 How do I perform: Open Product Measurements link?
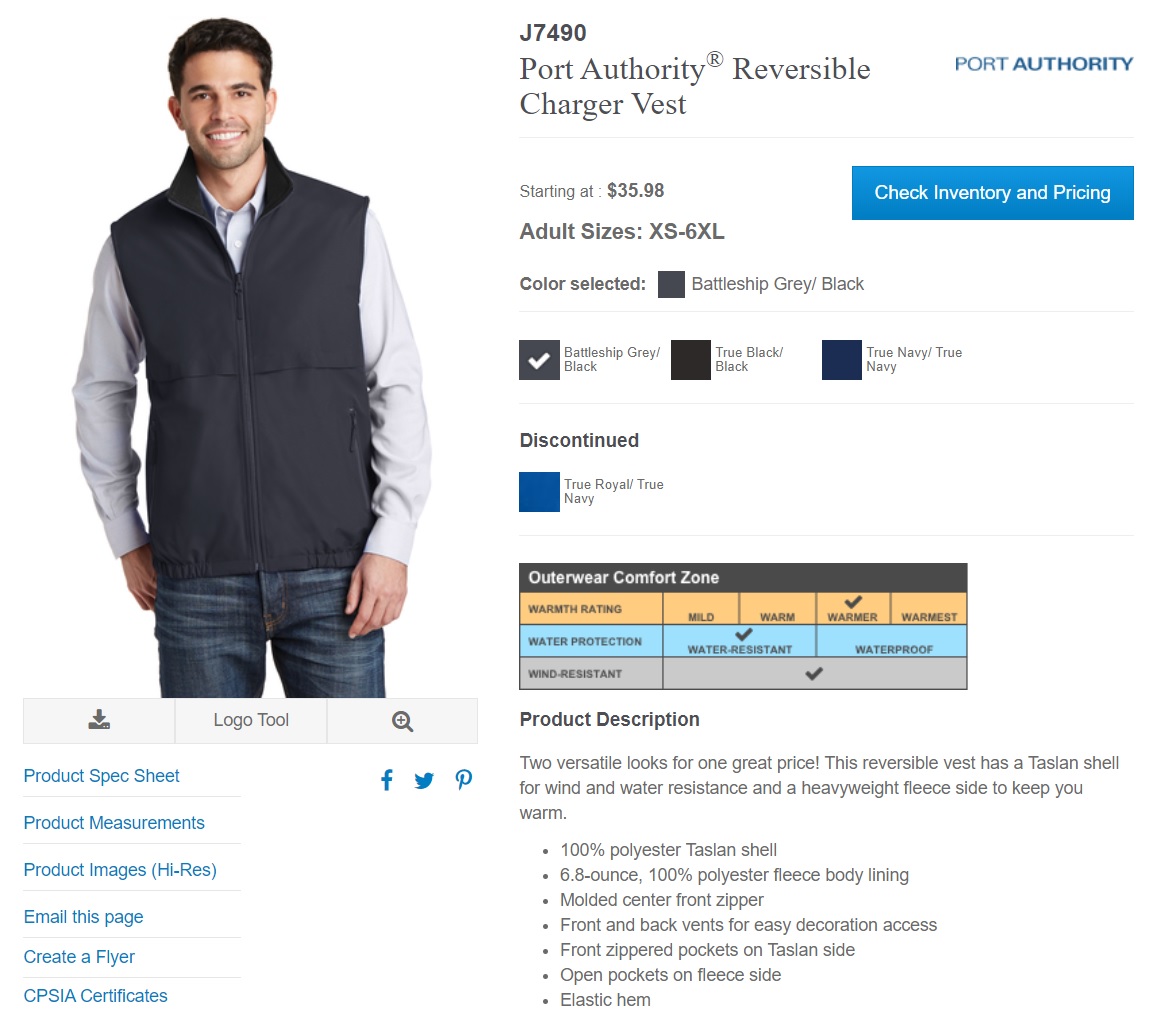[114, 823]
